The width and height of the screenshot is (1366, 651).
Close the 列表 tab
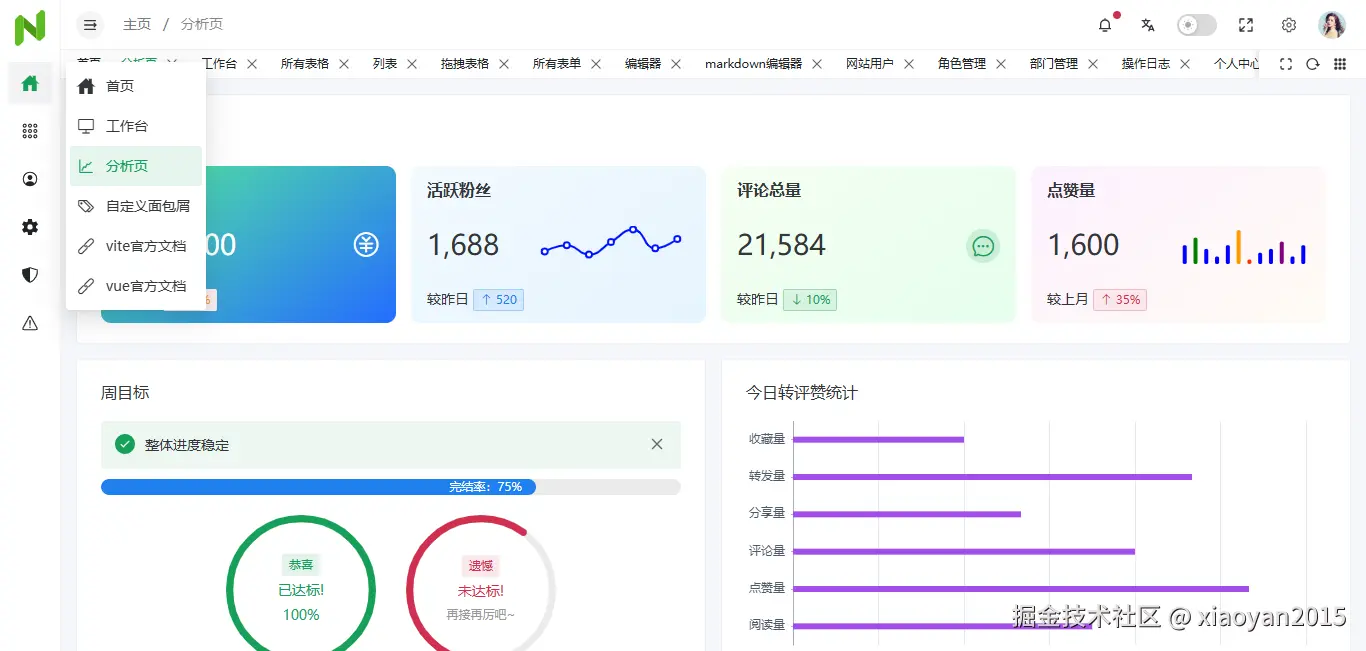pos(412,64)
